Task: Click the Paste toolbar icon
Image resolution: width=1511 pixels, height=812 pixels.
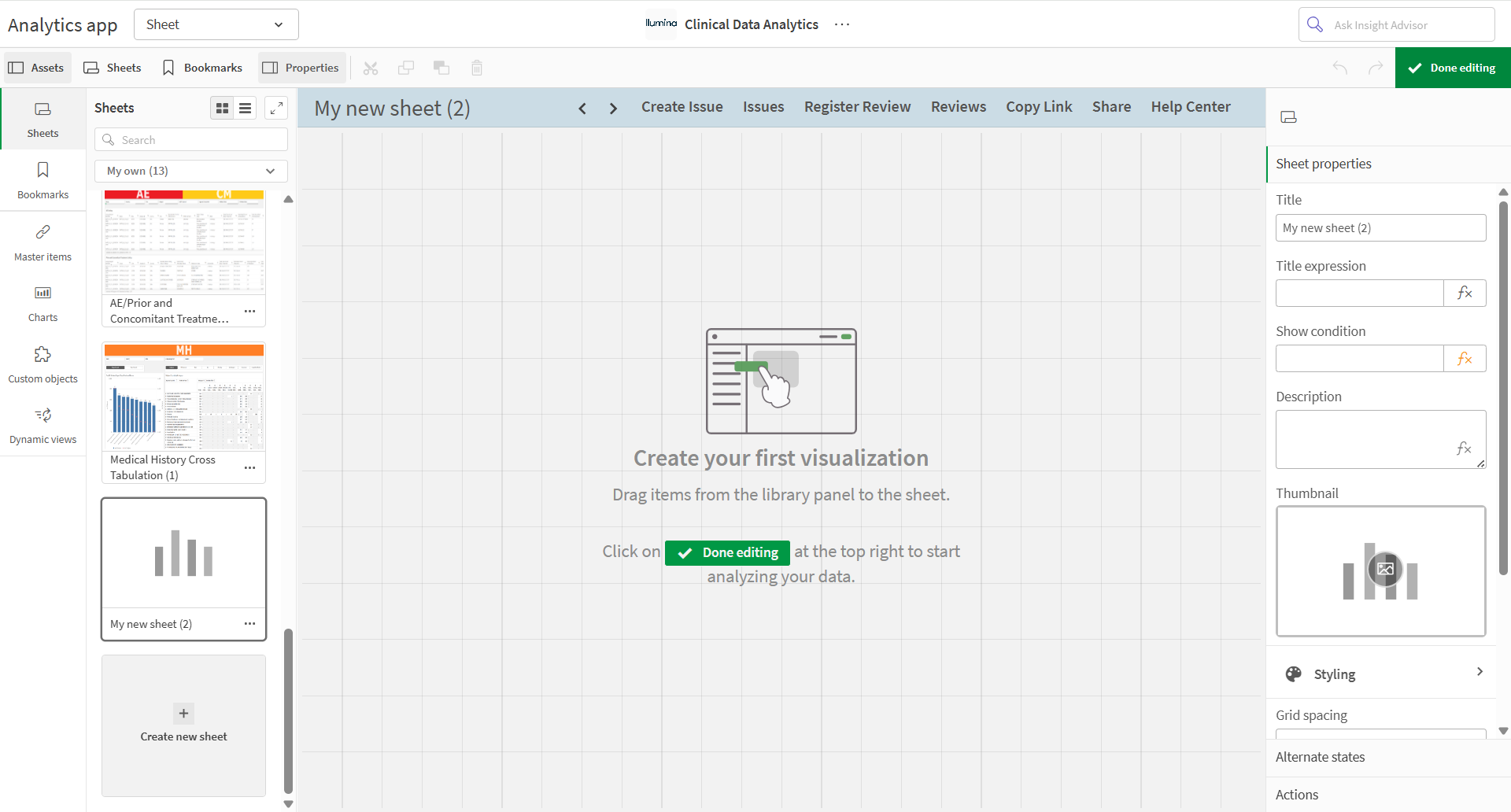Action: [441, 68]
